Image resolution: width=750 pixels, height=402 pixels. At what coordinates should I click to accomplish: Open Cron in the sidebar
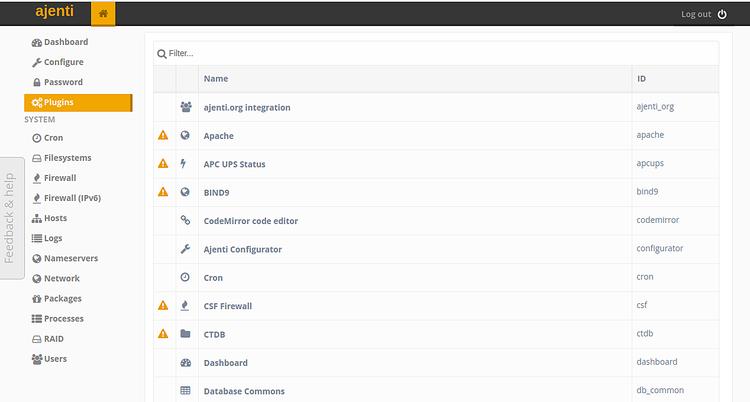[47, 138]
